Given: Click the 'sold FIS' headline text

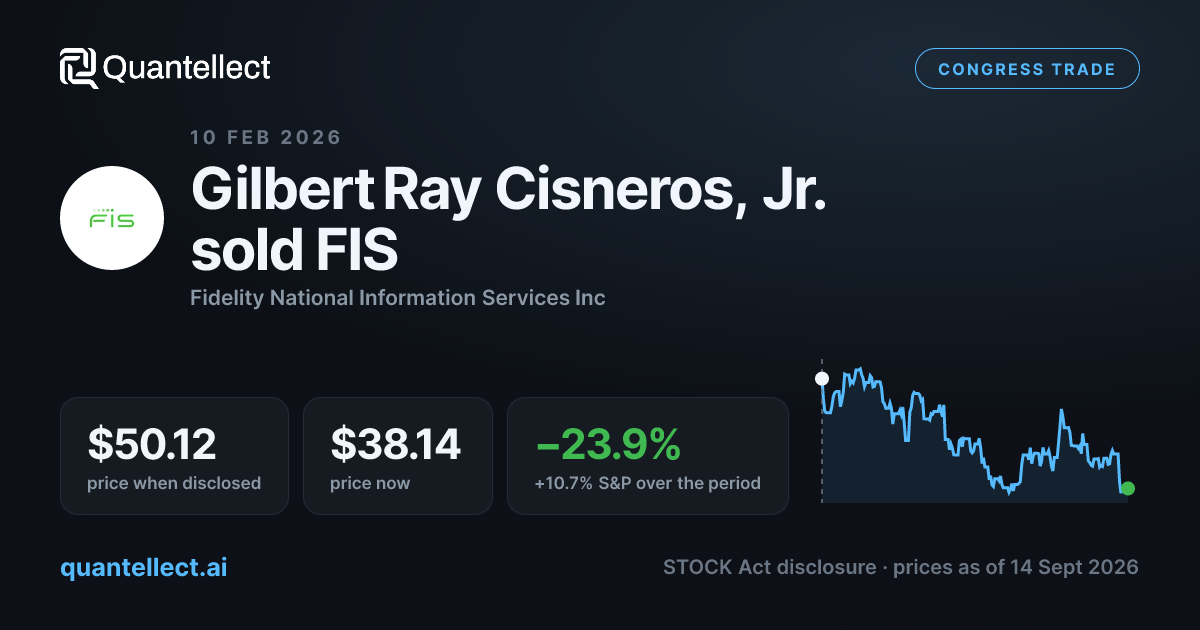Looking at the screenshot, I should click(x=294, y=252).
